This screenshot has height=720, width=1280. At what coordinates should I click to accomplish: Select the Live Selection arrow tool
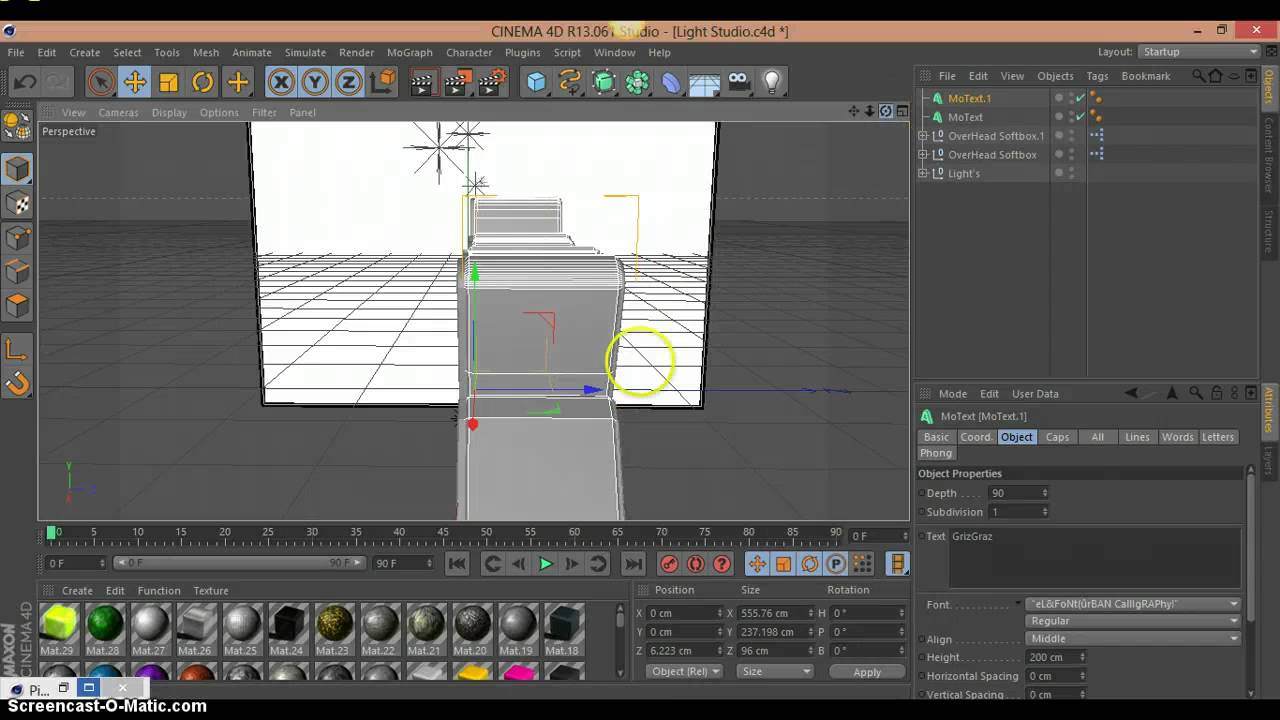click(100, 82)
